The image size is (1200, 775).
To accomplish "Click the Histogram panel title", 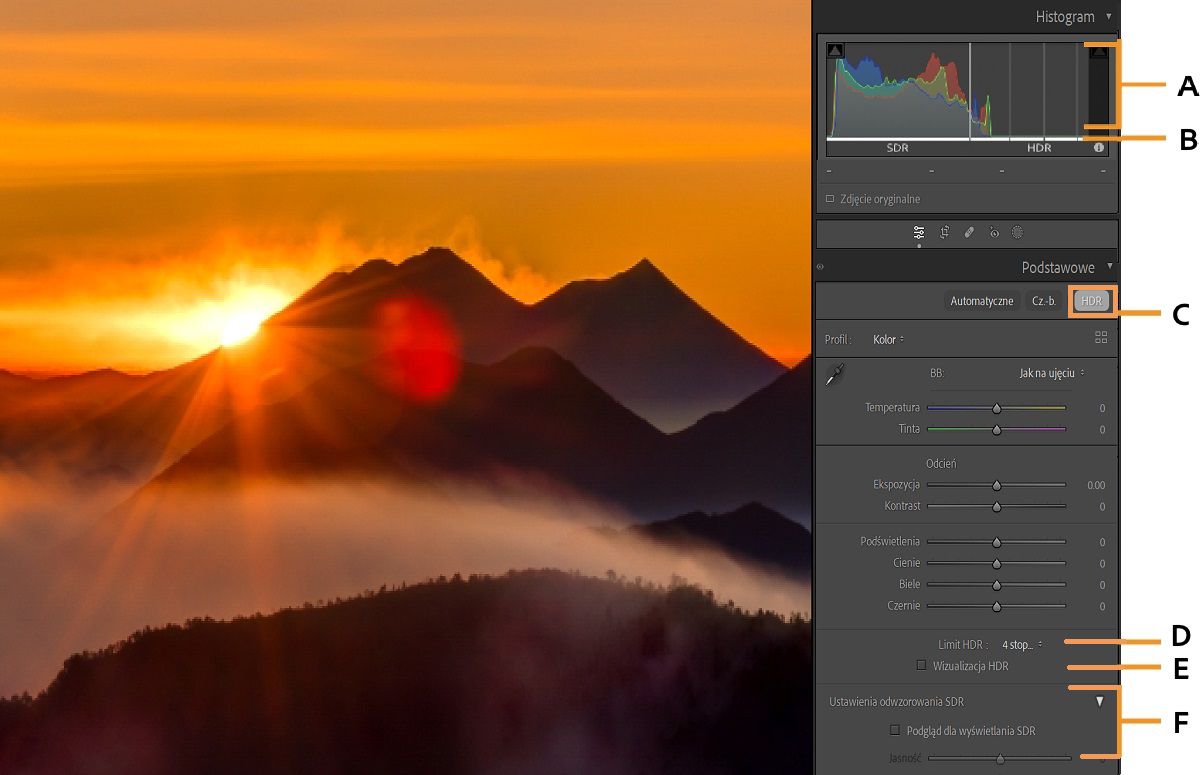I will [x=1065, y=17].
